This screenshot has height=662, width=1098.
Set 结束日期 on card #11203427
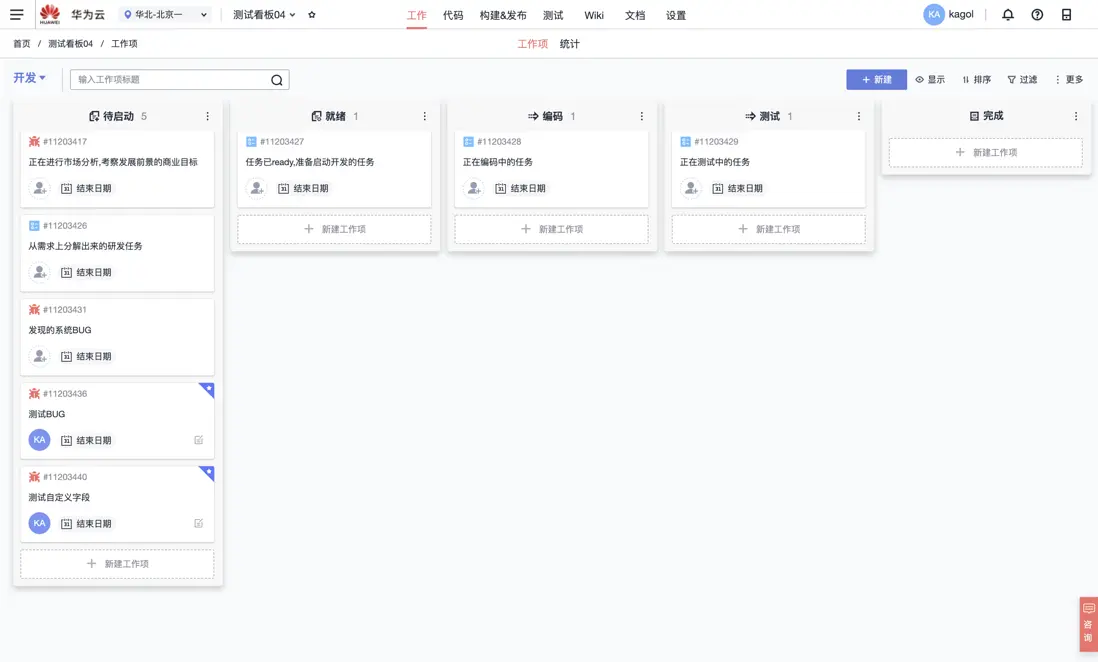pos(303,188)
